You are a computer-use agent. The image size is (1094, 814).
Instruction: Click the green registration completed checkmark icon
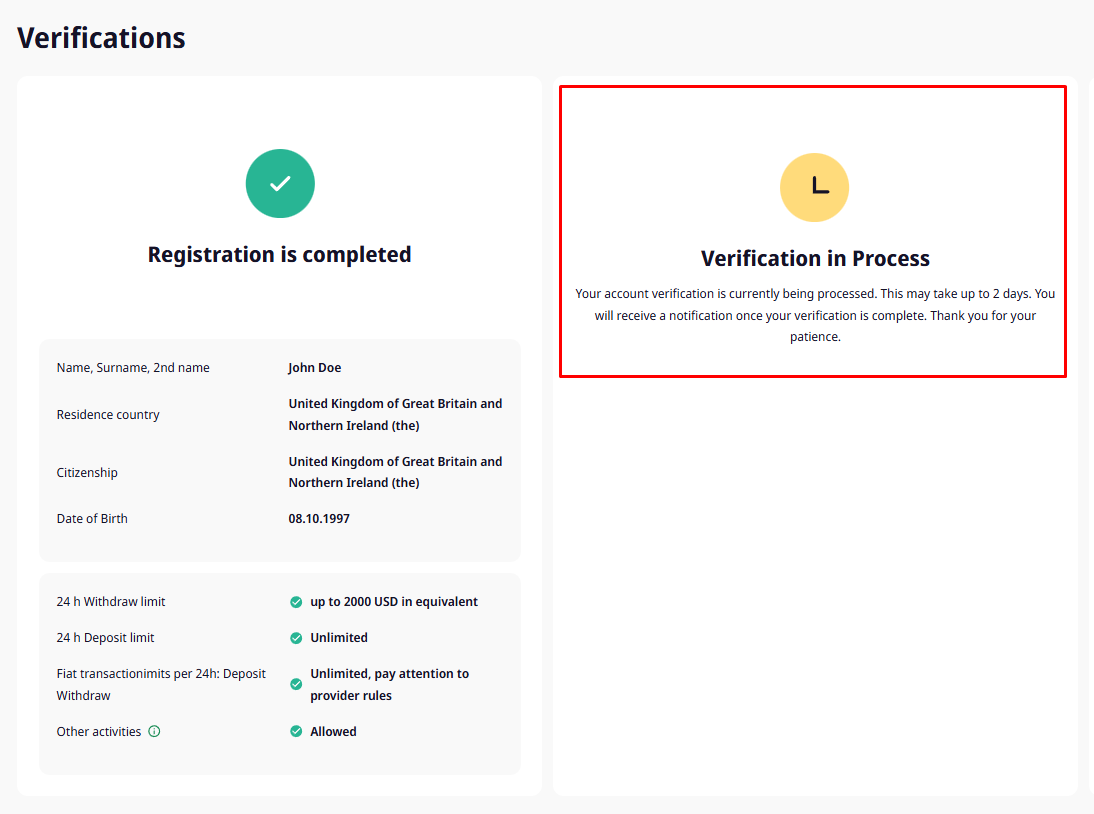pyautogui.click(x=280, y=183)
